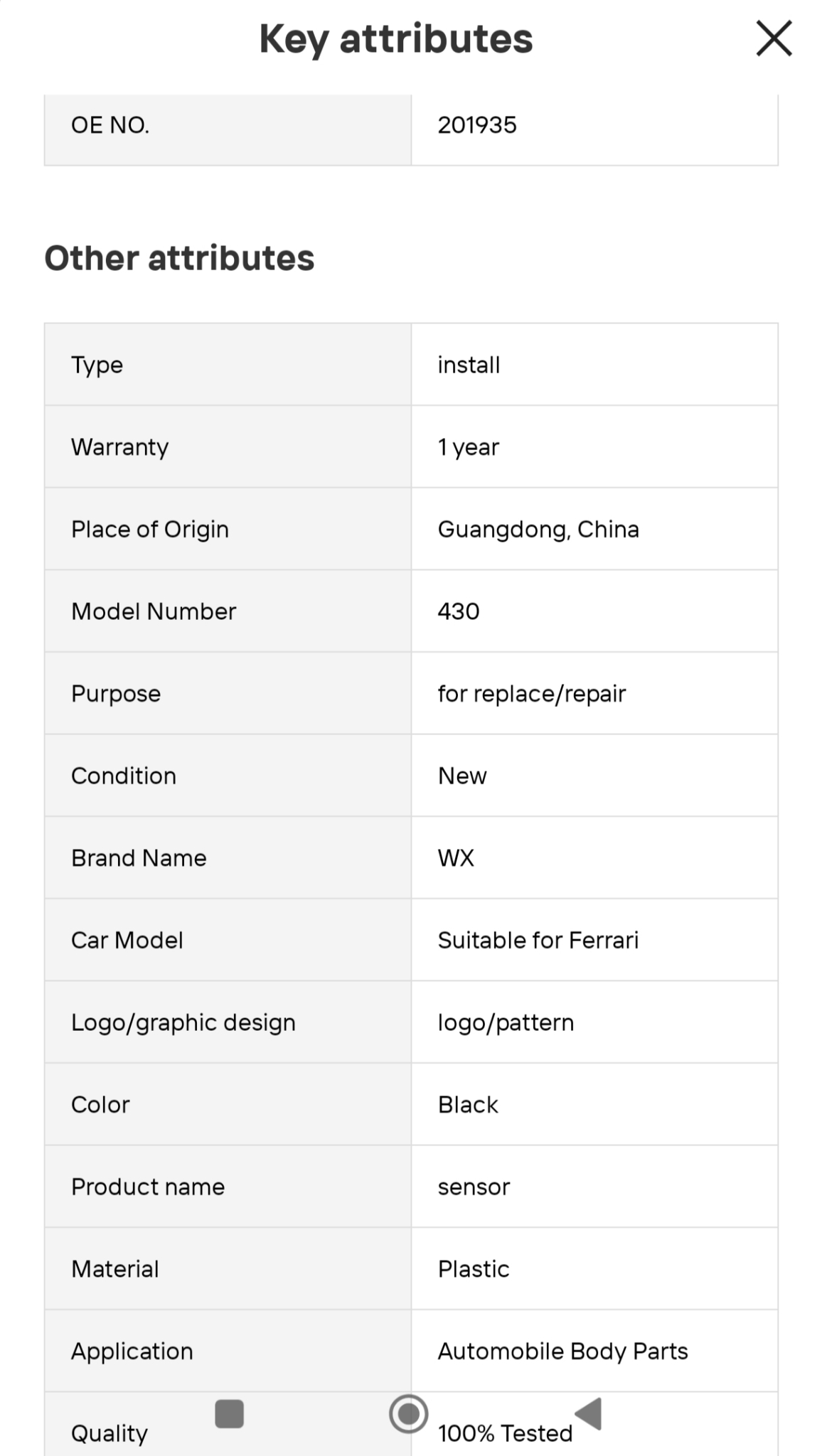Tap the Suitable for Ferrari value
822x1456 pixels.
(538, 941)
